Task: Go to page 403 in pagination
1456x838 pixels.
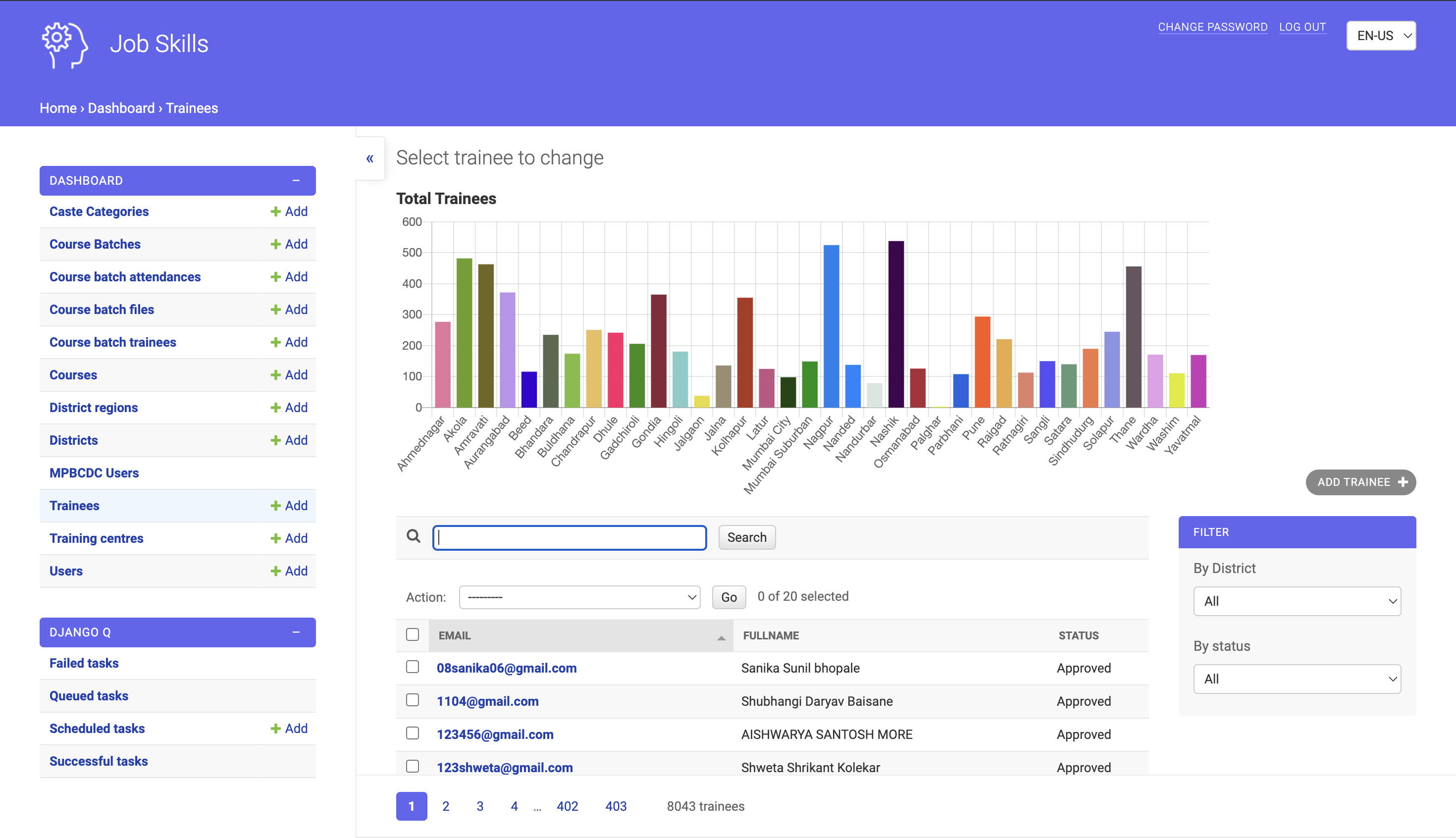Action: (x=615, y=806)
